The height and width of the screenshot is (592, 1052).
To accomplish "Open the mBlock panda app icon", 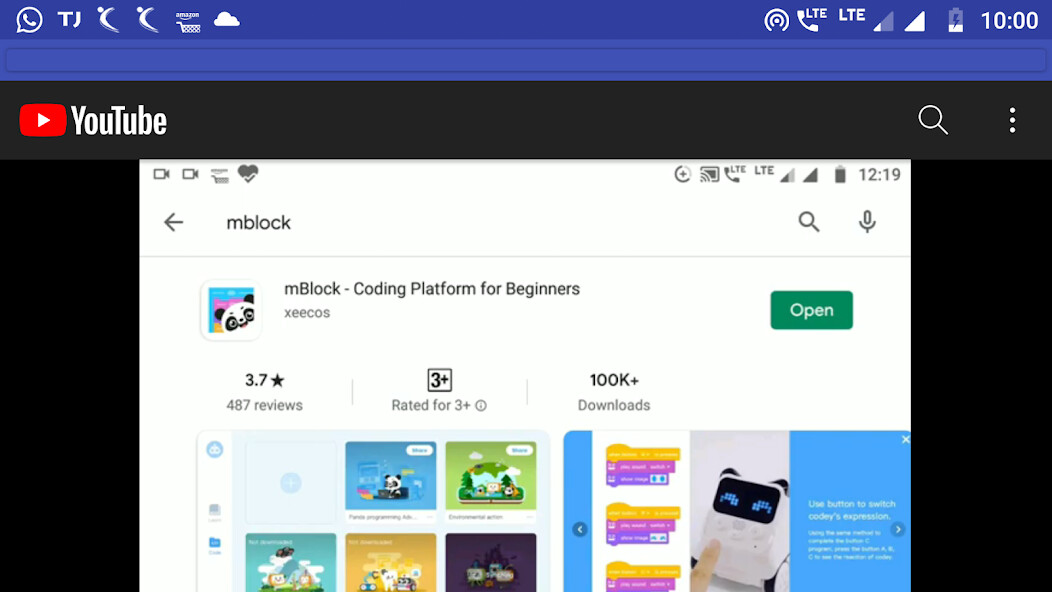I will 231,310.
